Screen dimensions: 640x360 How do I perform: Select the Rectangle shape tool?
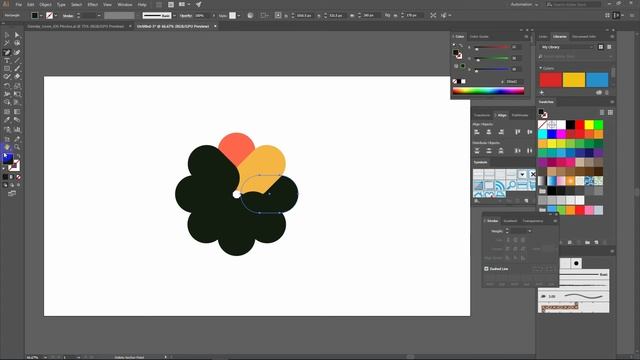[7, 69]
